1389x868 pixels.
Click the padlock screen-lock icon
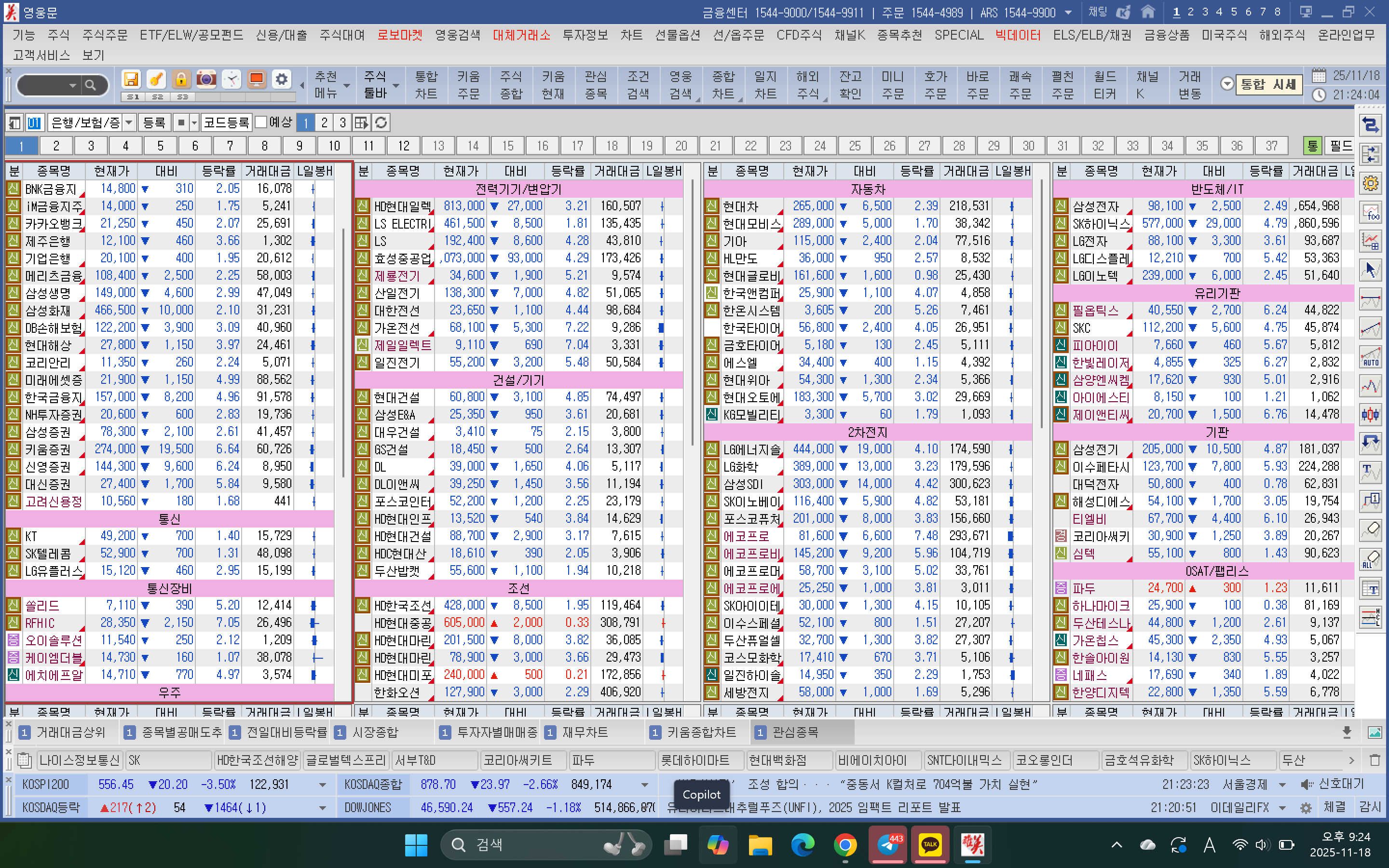[x=181, y=79]
